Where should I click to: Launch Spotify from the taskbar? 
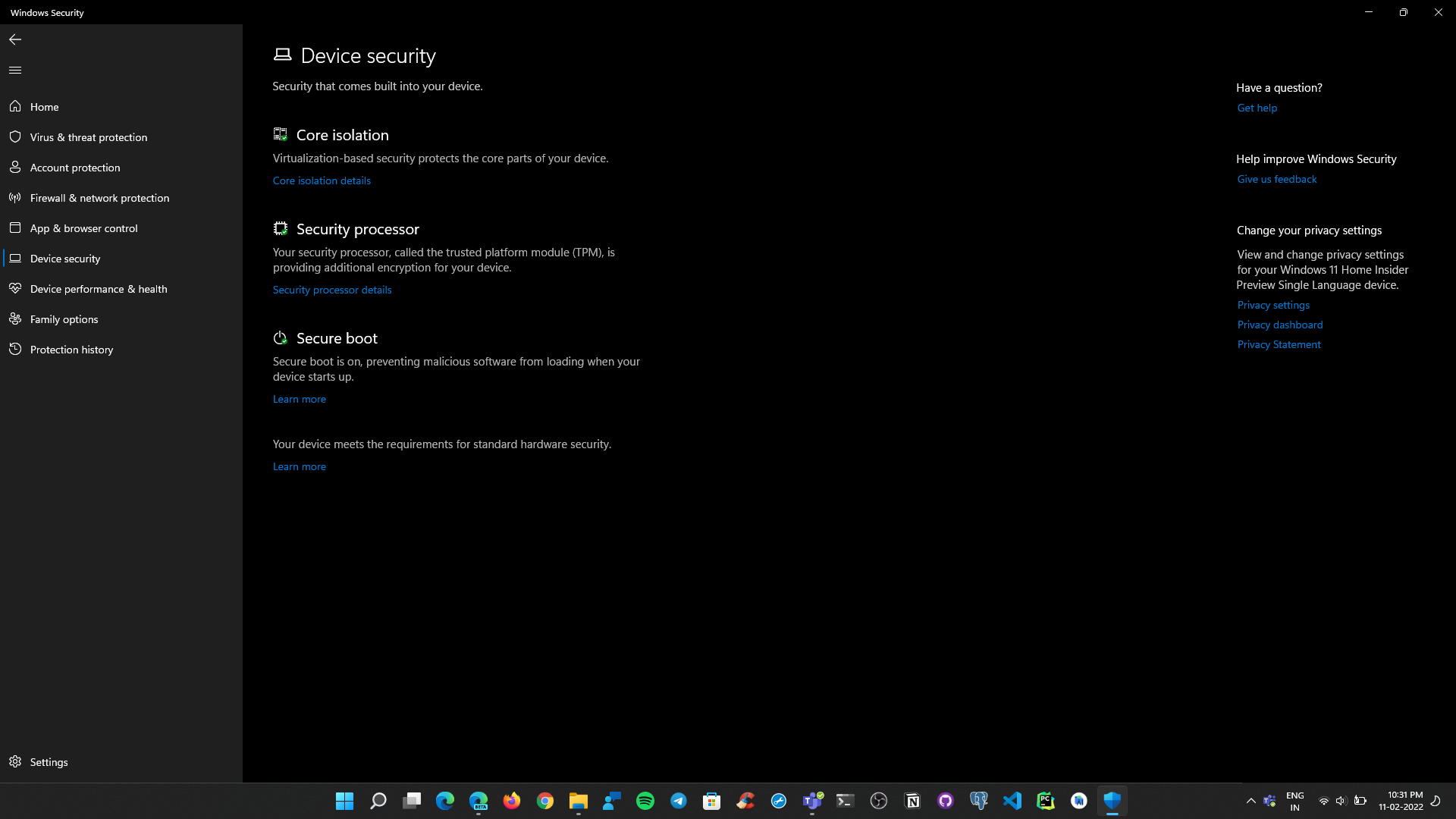pyautogui.click(x=645, y=800)
